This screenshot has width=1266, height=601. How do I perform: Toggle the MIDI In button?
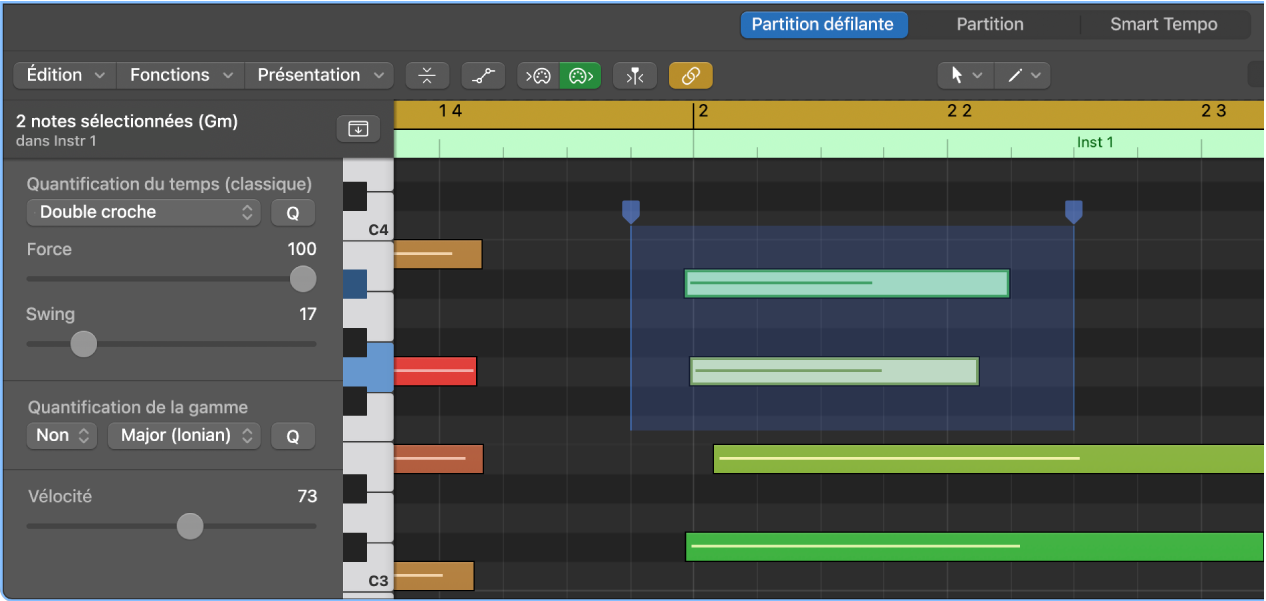coord(539,75)
